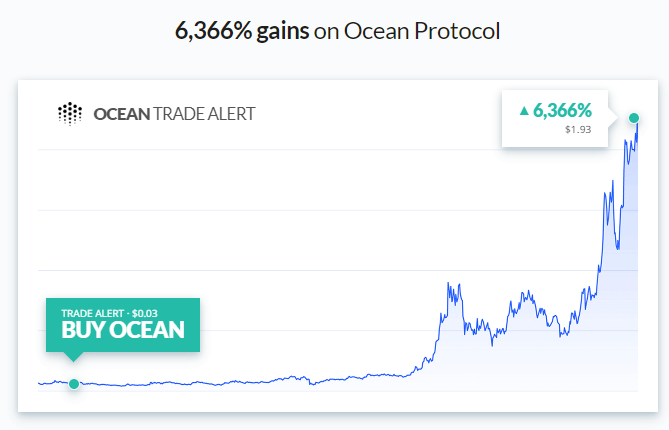Screen dimensions: 669x430
Task: Click TRADE ALERT in the chart title
Action: click(x=204, y=114)
